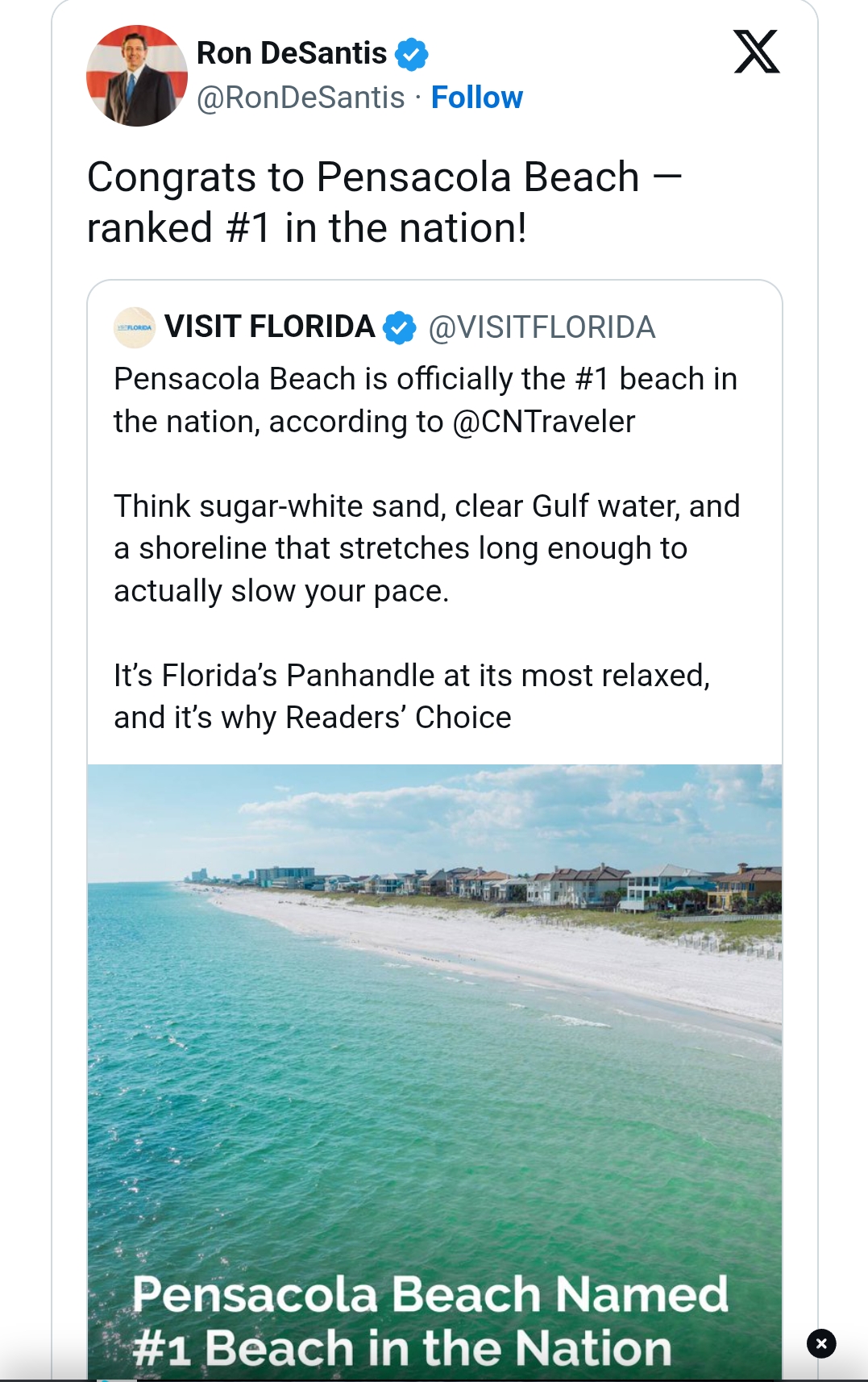Click the "Readers' Choice" text line
Viewport: 868px width, 1382px height.
[313, 718]
